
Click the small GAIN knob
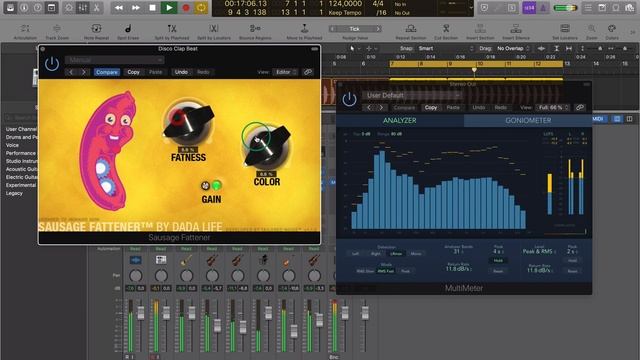coord(205,186)
